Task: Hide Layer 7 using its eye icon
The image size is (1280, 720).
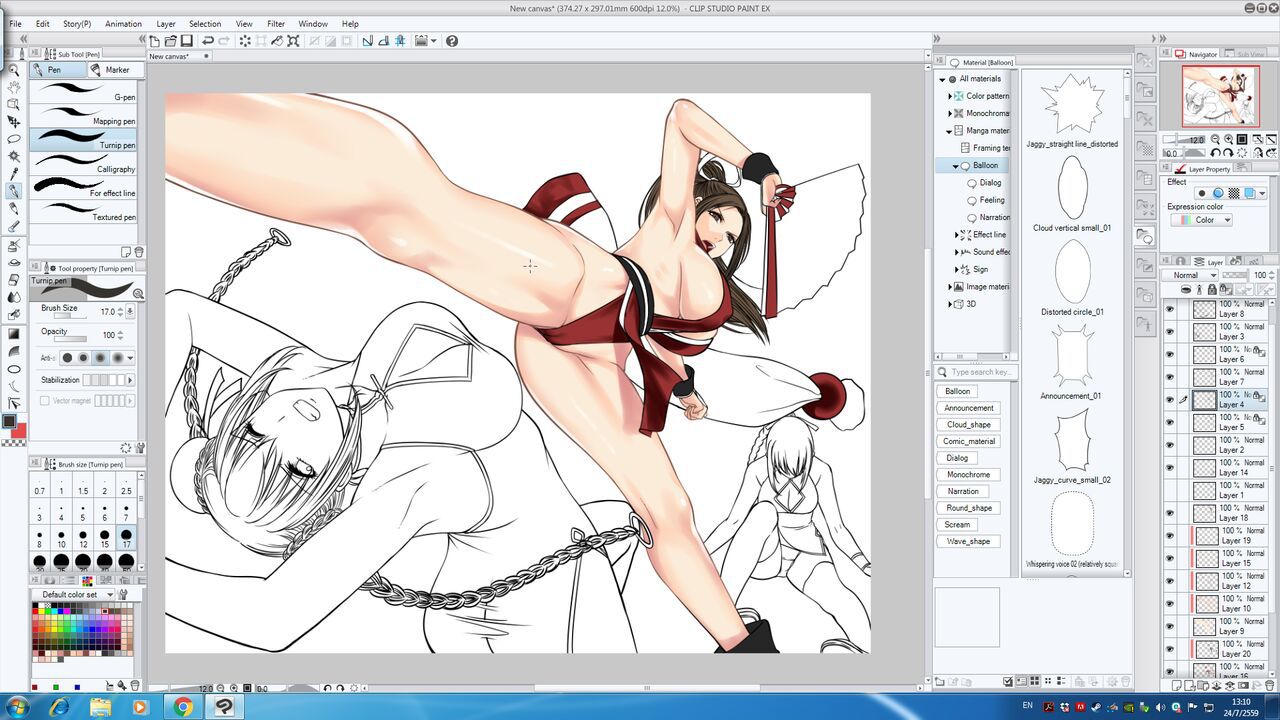Action: (1170, 377)
